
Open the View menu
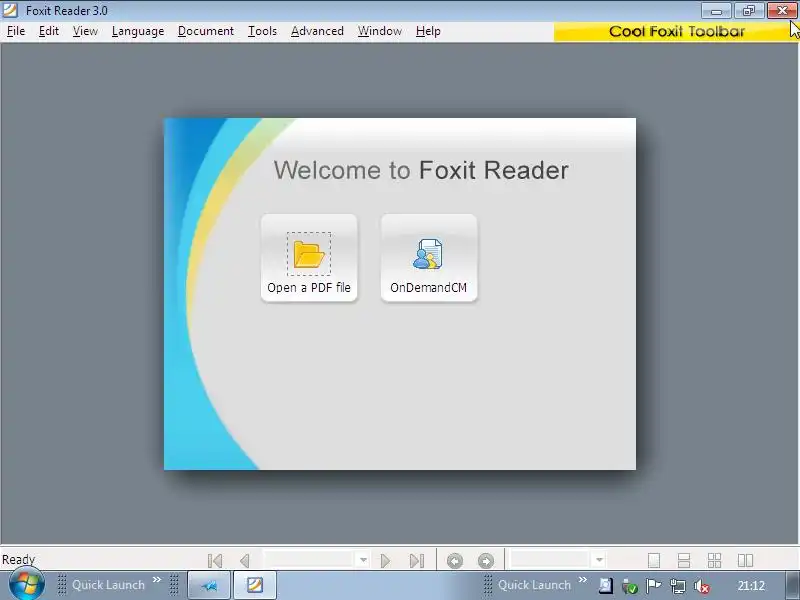(85, 31)
